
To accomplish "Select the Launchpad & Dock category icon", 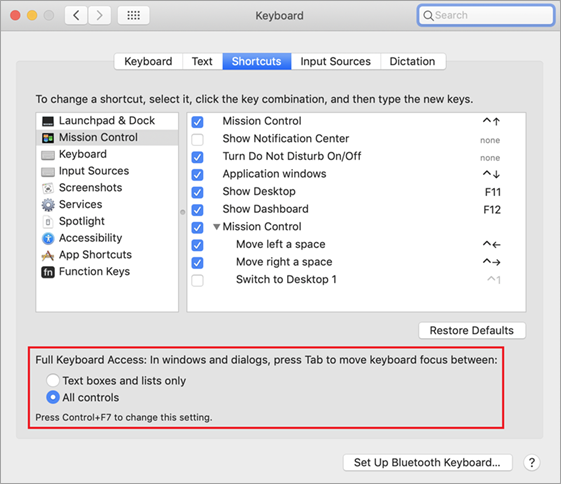I will click(x=48, y=121).
